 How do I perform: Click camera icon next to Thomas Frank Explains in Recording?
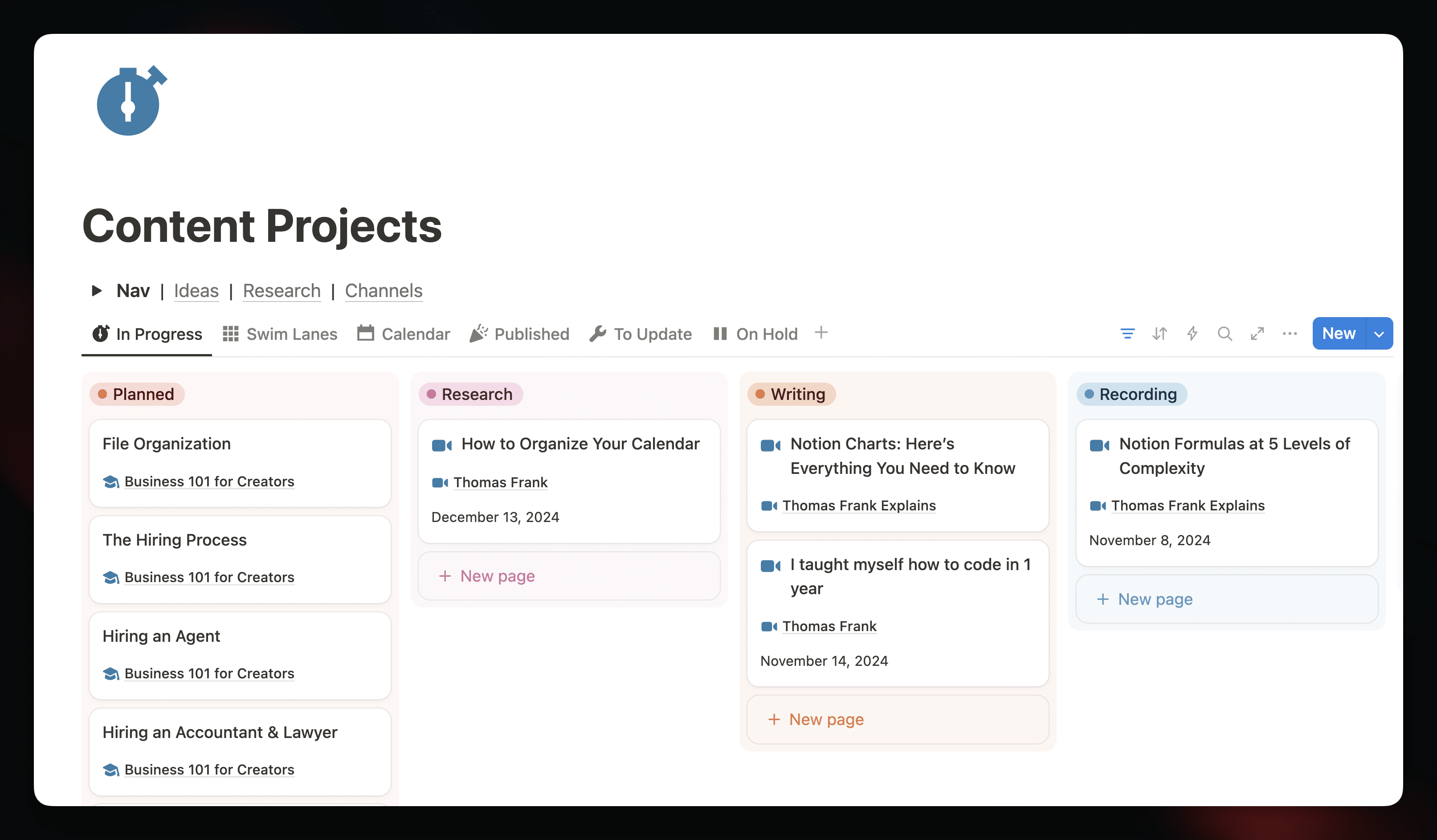pos(1098,506)
